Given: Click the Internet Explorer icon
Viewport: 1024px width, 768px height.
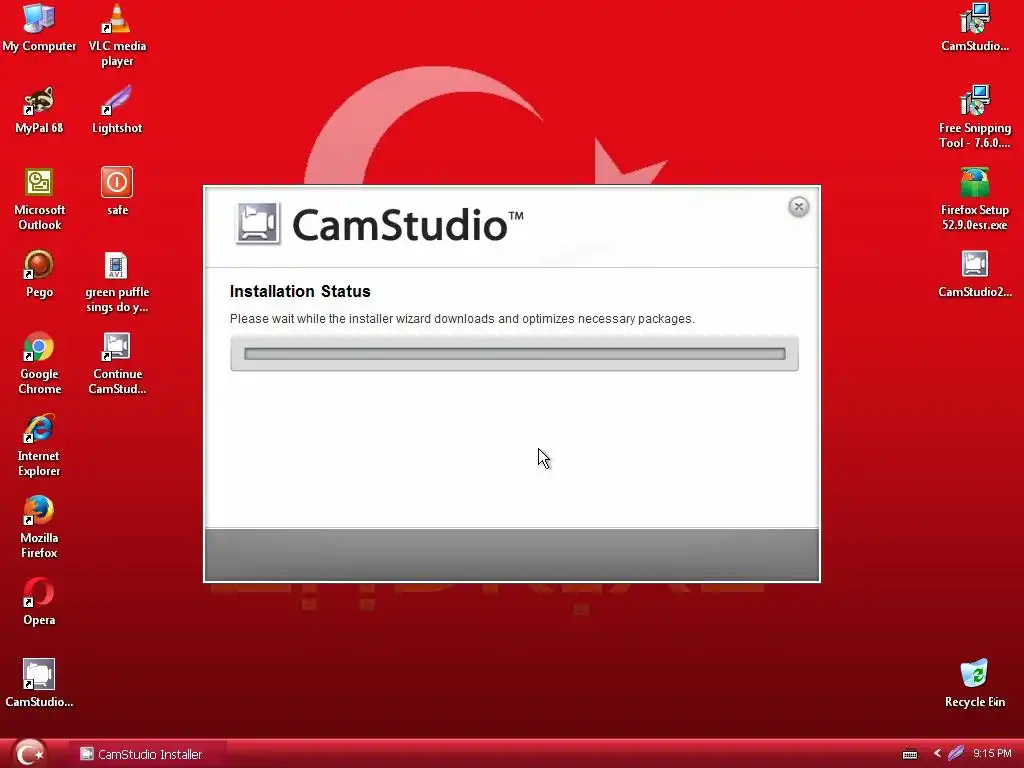Looking at the screenshot, I should (x=39, y=445).
